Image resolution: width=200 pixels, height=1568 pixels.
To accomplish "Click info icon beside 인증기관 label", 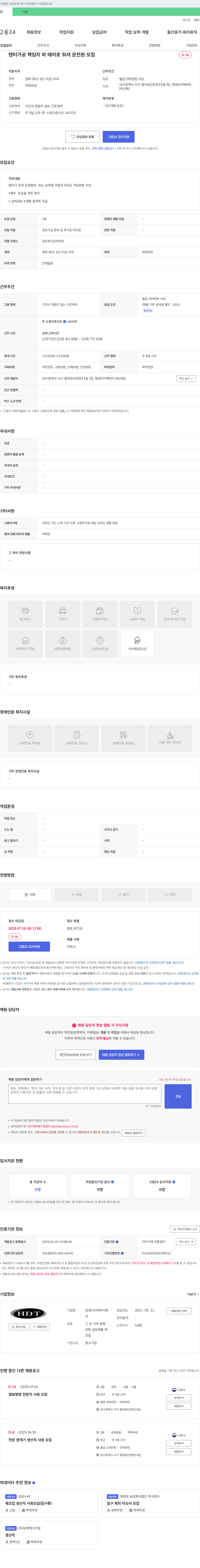I will point(117,1242).
